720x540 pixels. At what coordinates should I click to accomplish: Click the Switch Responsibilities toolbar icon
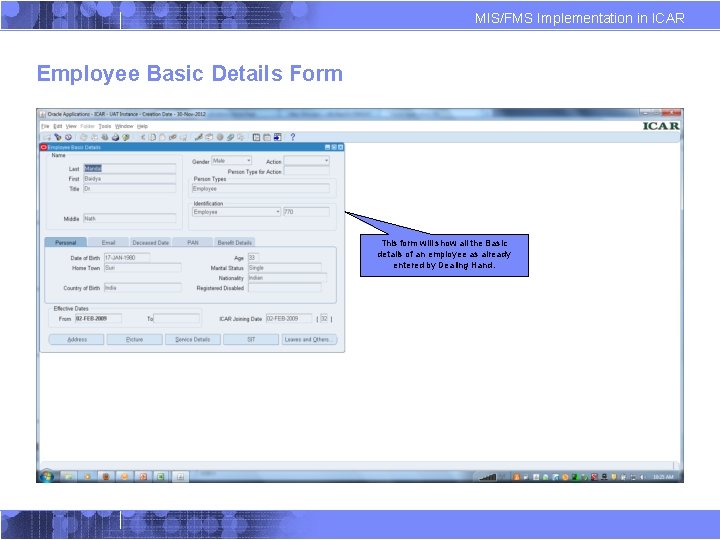tap(105, 137)
